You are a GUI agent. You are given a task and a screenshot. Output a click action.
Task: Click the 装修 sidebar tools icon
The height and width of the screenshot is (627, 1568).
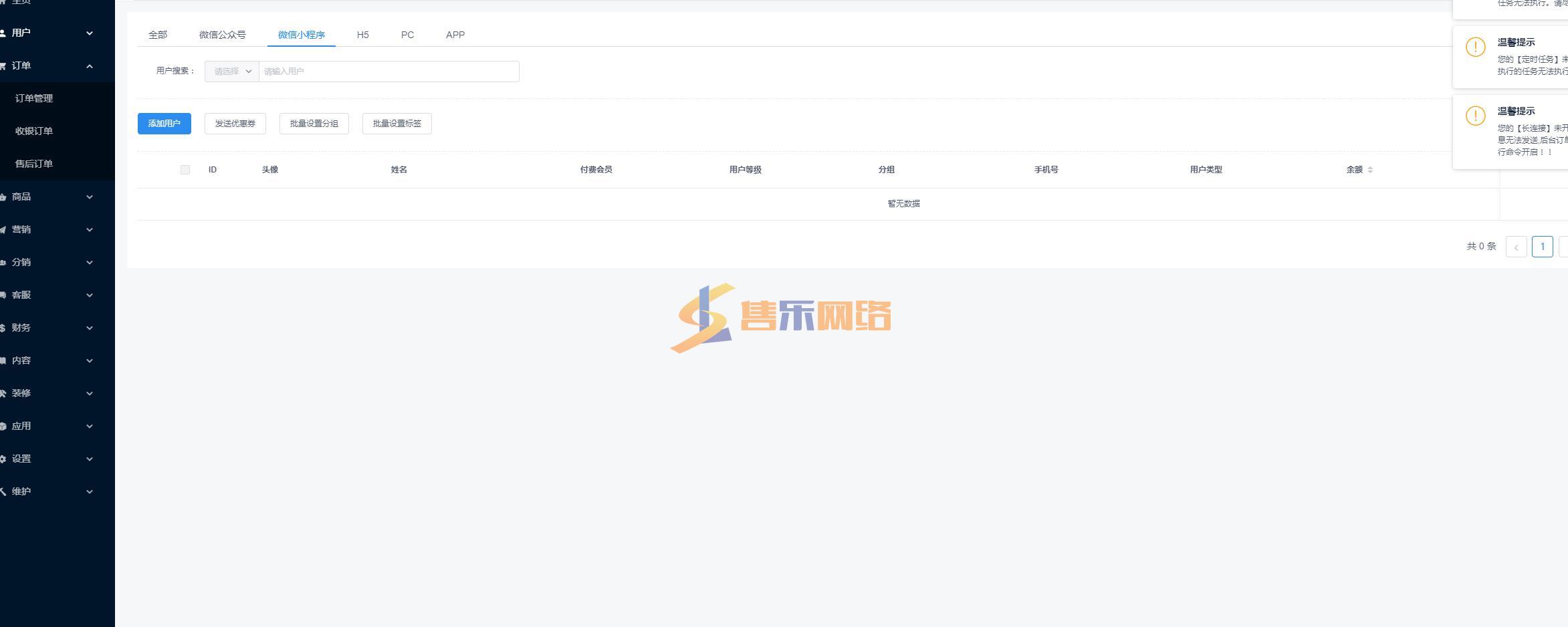click(3, 393)
